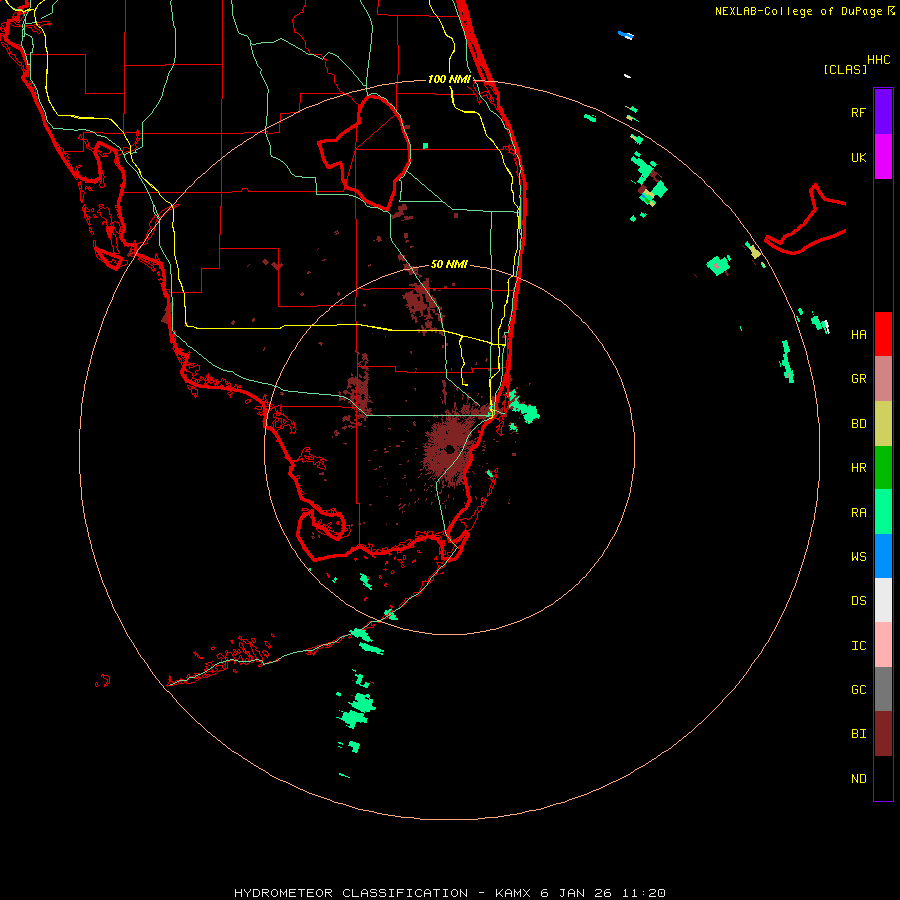Click the red HA color swatch
The width and height of the screenshot is (900, 900).
click(x=883, y=334)
